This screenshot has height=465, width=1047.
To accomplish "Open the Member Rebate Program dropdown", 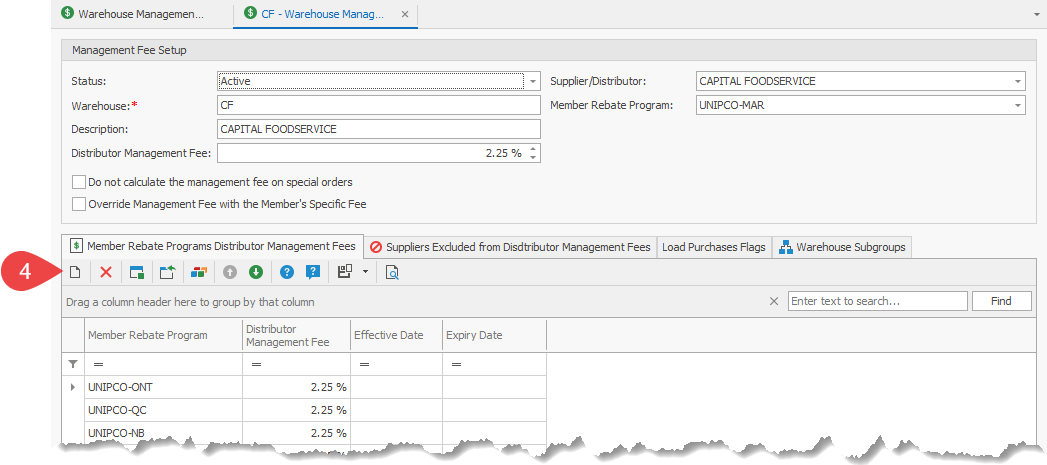I will tap(1017, 105).
